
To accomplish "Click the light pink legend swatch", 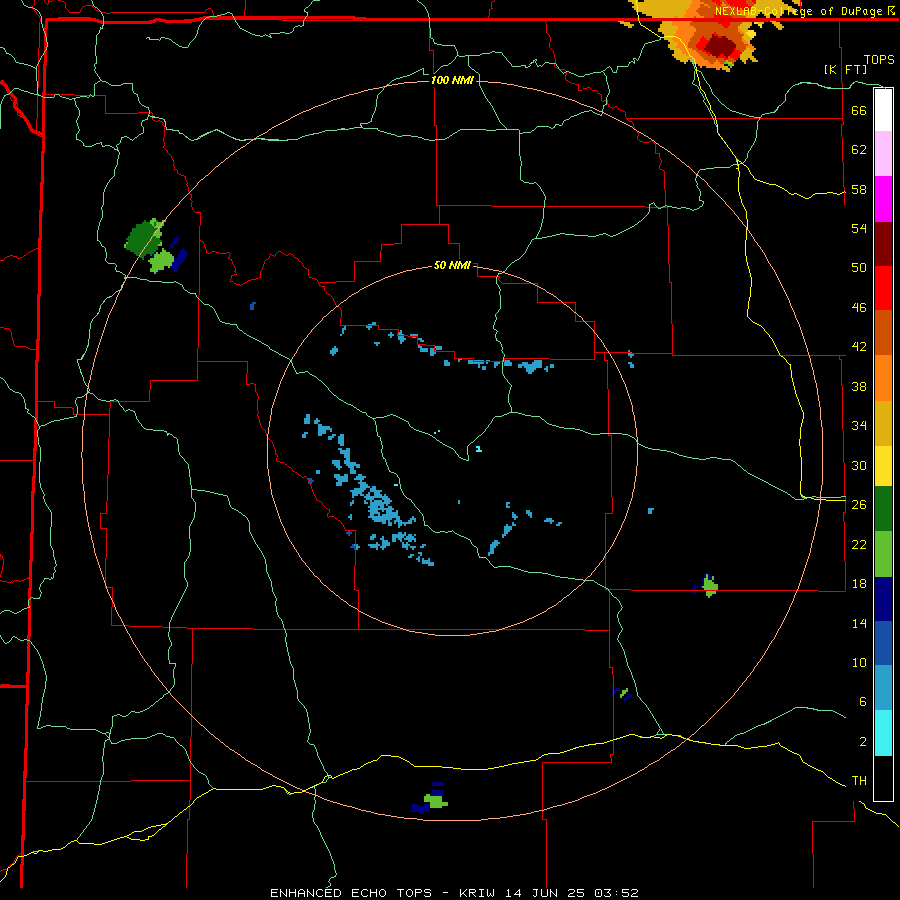I will [x=883, y=154].
